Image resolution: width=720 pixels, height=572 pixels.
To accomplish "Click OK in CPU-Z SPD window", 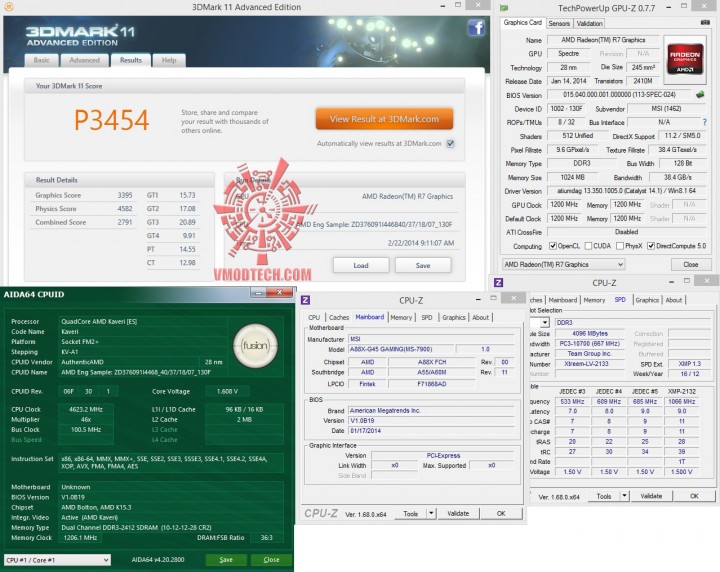I will 694,496.
